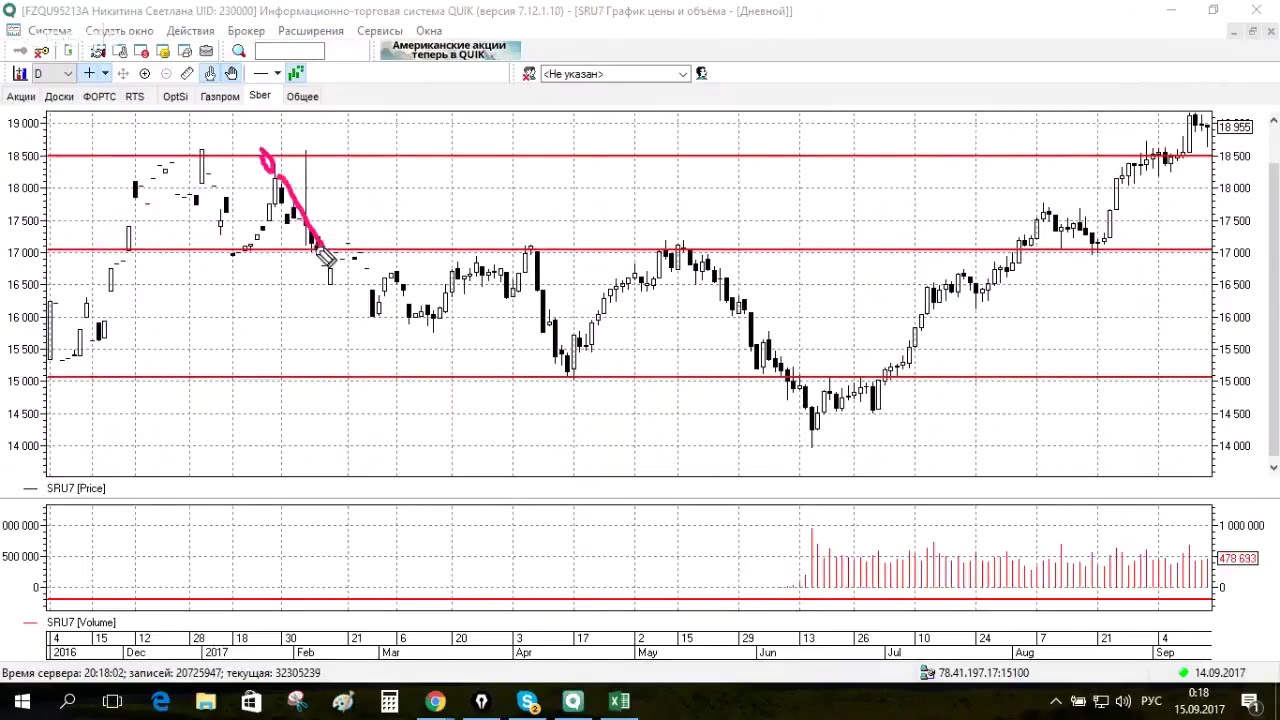Click the РУС language indicator
This screenshot has height=720, width=1280.
(x=1151, y=702)
